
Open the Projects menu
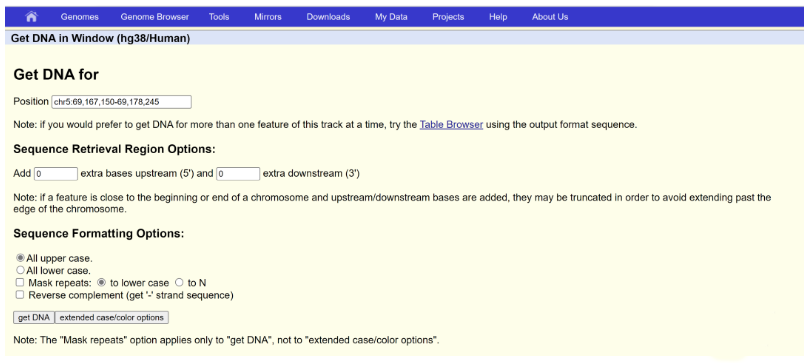click(448, 17)
